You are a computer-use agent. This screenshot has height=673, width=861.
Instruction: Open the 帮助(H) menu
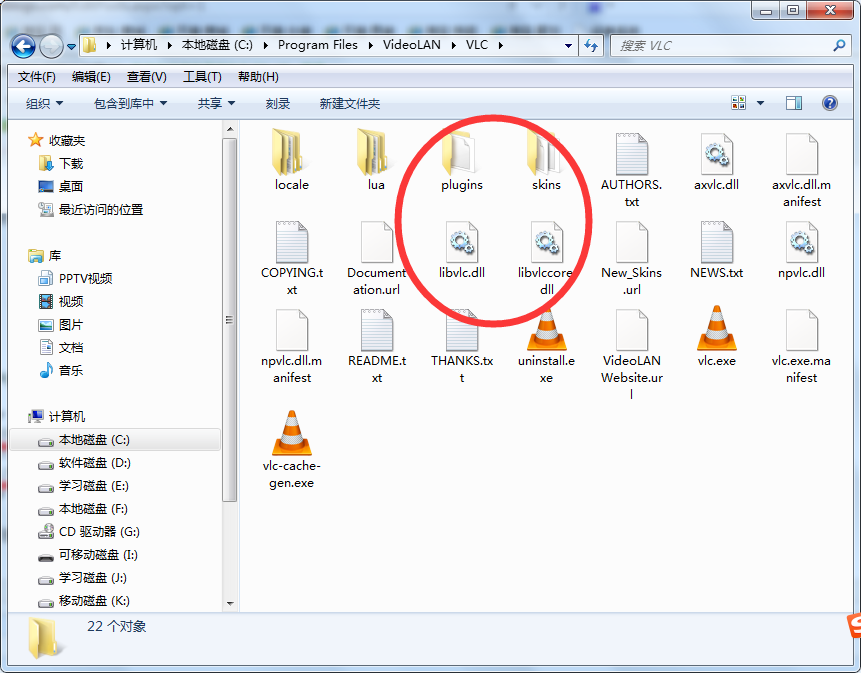click(258, 77)
